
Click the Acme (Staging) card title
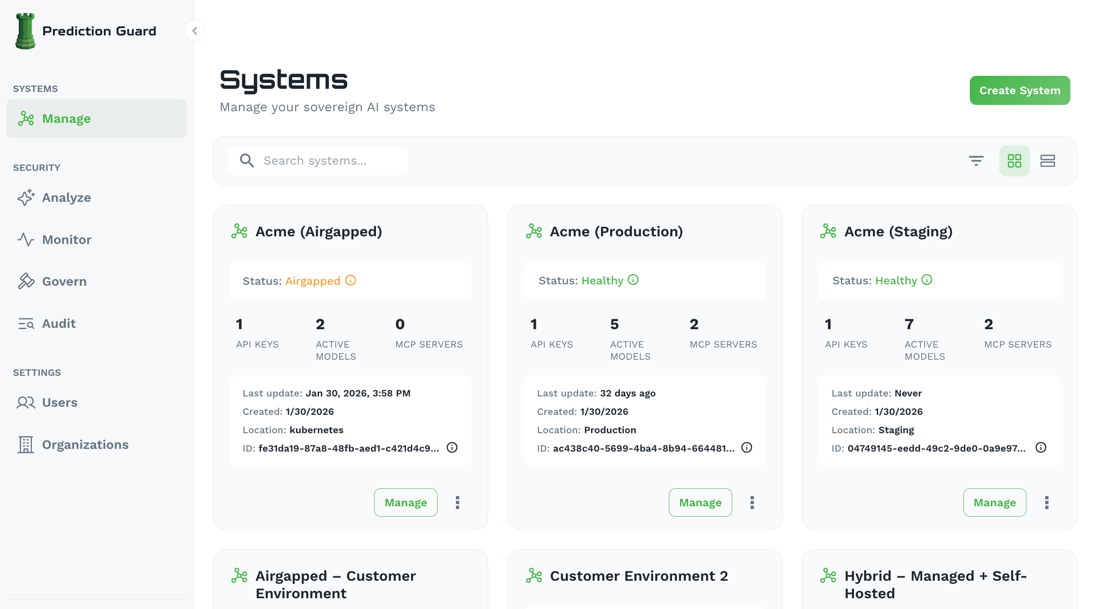pos(898,231)
